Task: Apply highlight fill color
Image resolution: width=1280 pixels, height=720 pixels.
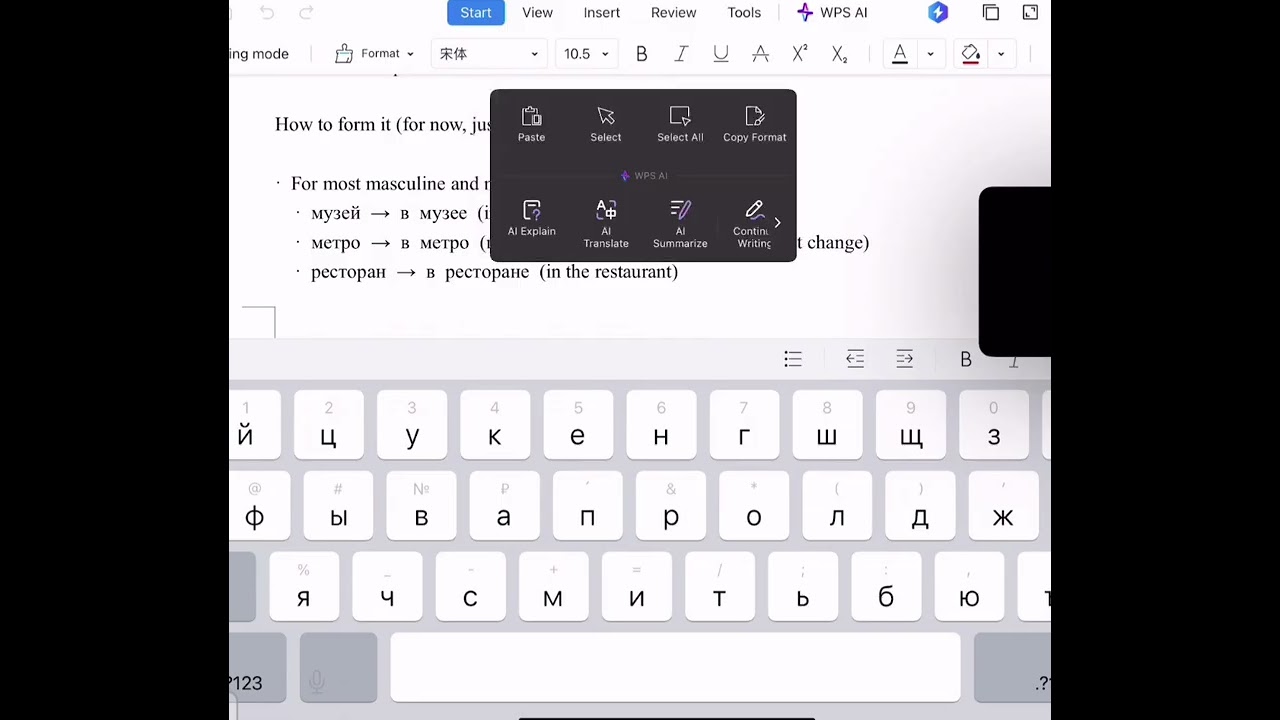Action: (x=970, y=54)
